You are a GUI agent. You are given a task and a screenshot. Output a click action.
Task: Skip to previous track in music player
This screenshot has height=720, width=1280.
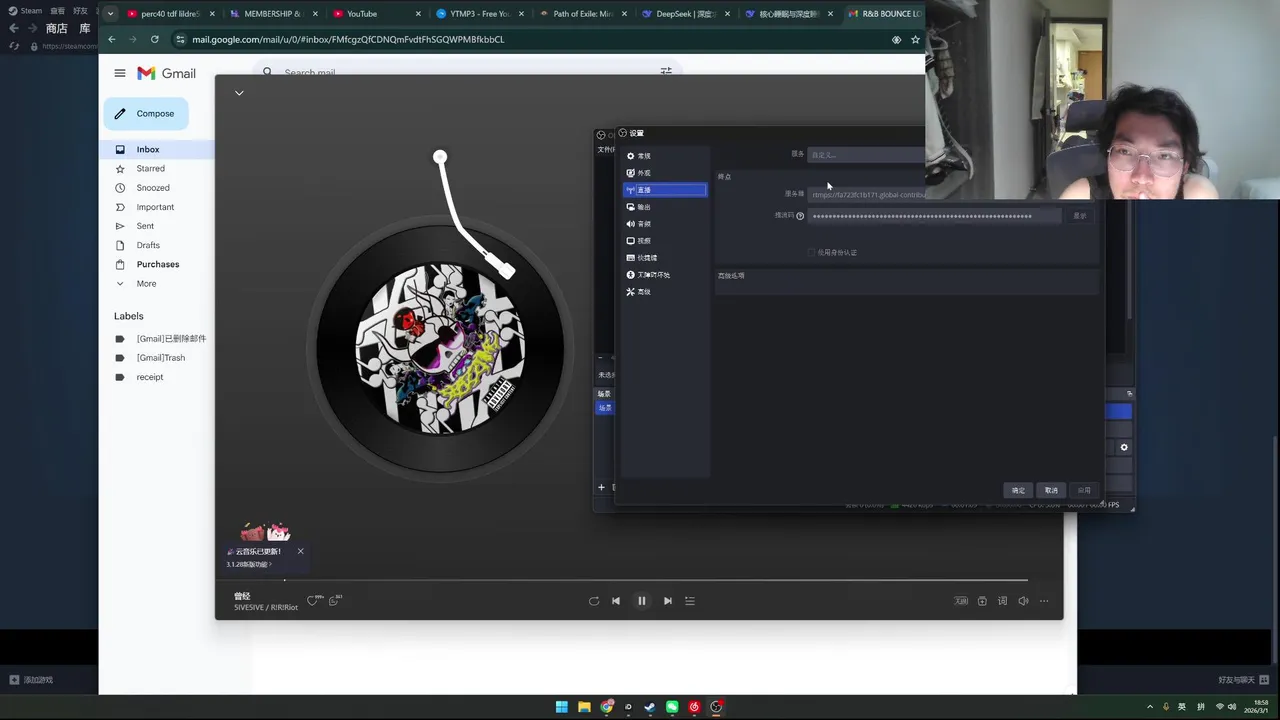point(616,601)
